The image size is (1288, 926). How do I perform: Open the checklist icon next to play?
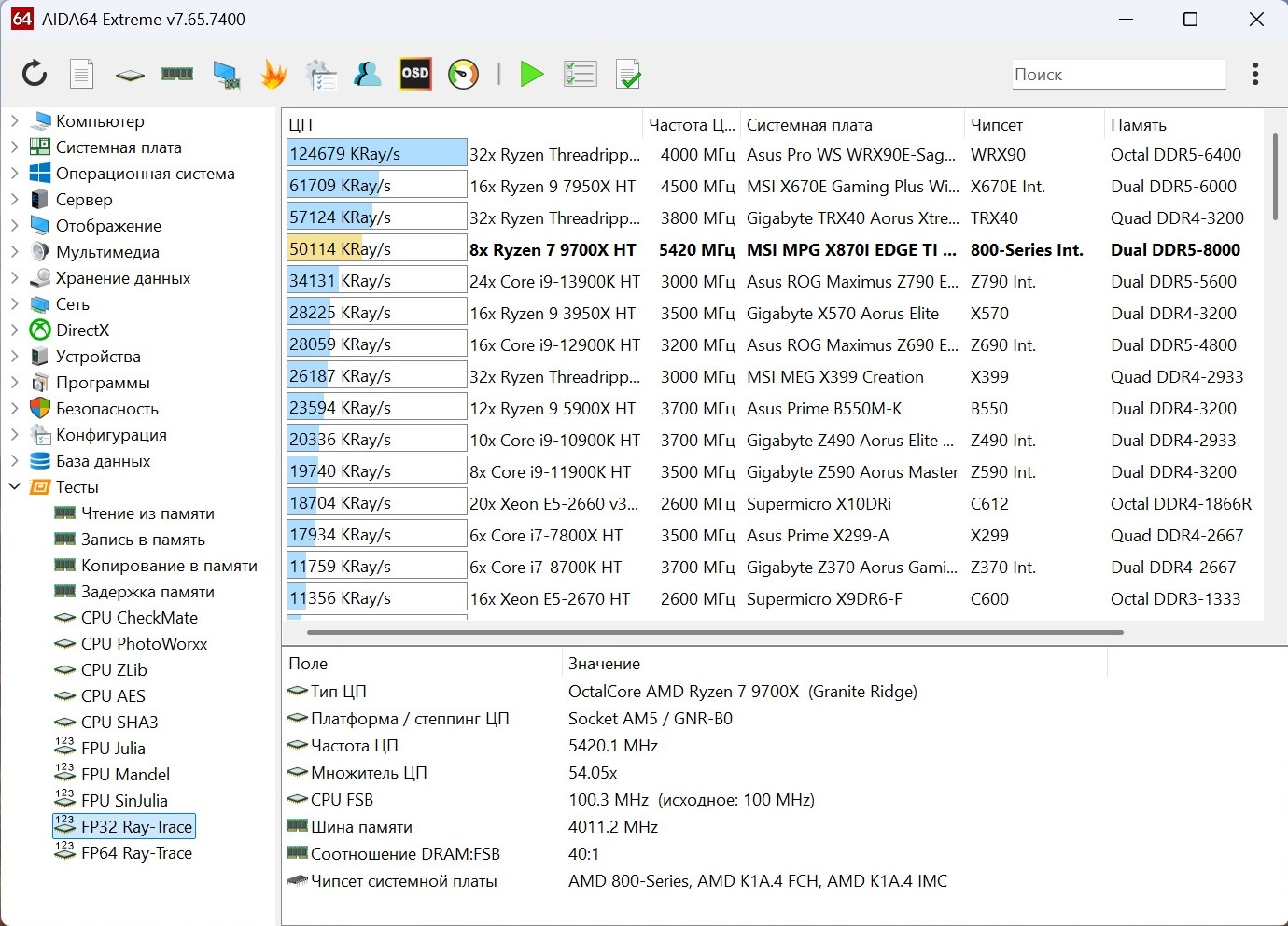coord(580,74)
